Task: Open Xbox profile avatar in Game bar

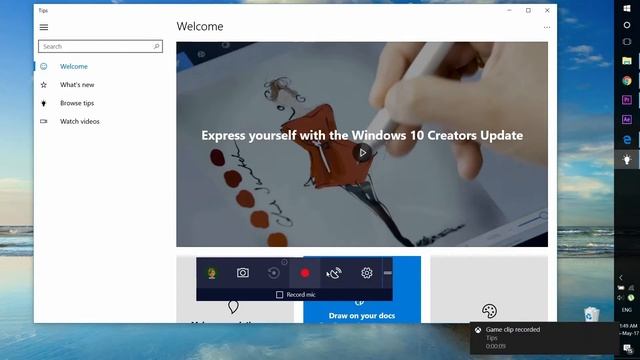Action: pos(211,273)
